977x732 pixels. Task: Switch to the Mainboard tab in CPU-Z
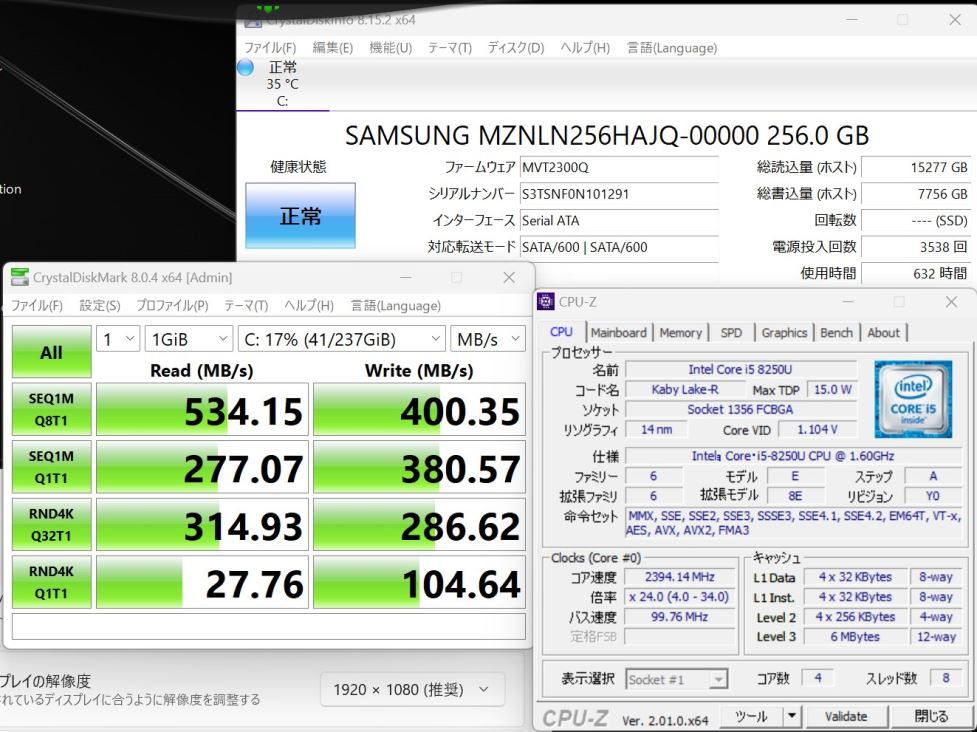click(x=619, y=333)
